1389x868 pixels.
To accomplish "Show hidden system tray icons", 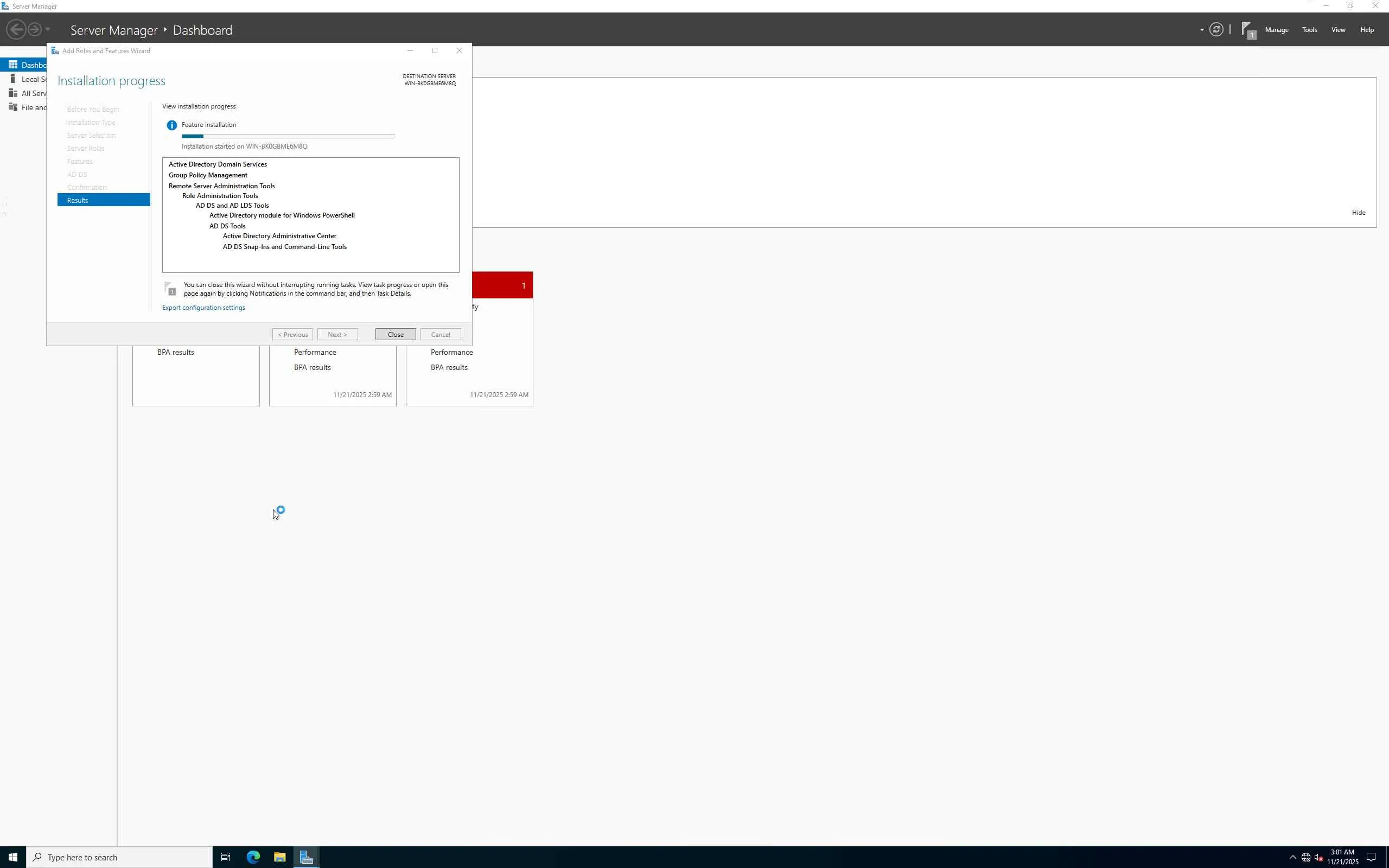I will point(1292,857).
